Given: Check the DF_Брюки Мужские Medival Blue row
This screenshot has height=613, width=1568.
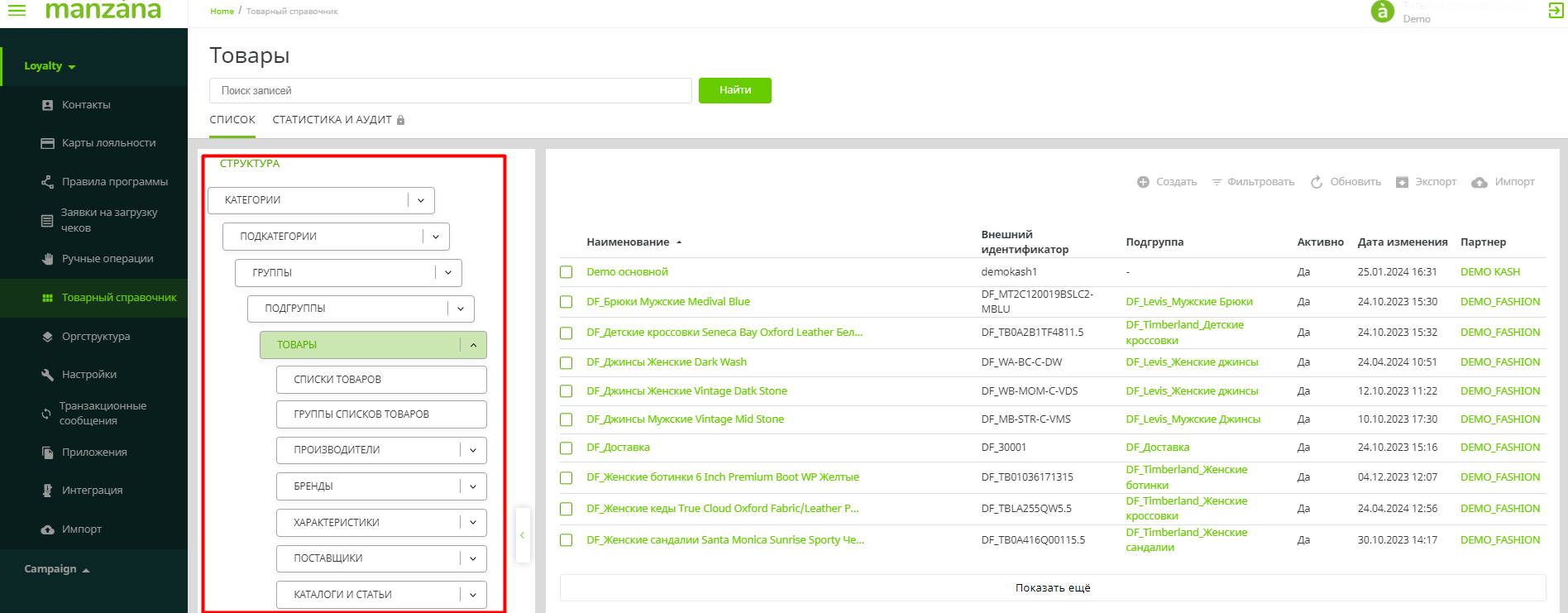Looking at the screenshot, I should (x=566, y=302).
